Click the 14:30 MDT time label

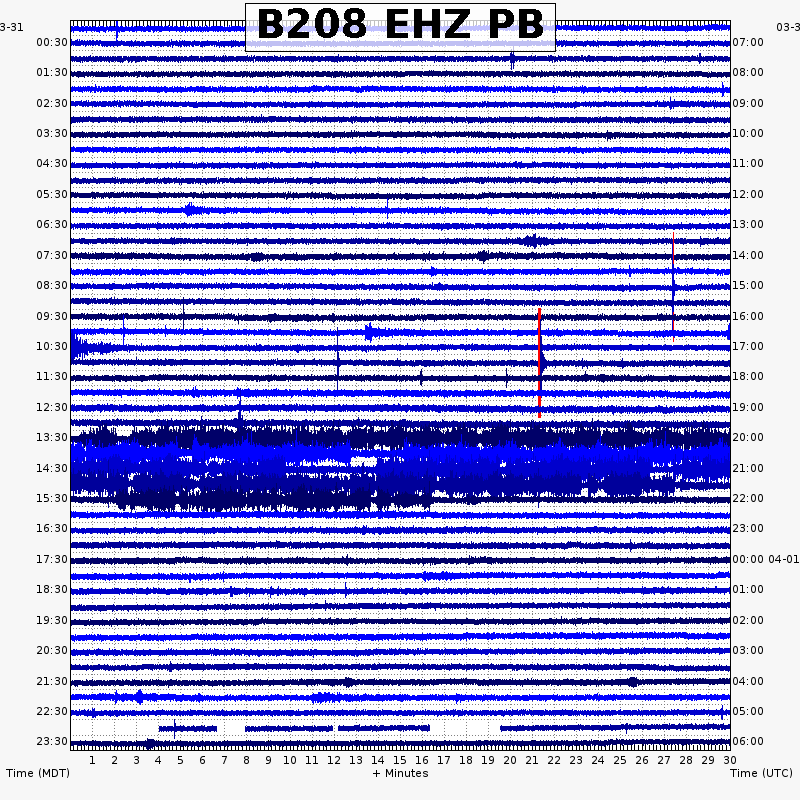[52, 468]
